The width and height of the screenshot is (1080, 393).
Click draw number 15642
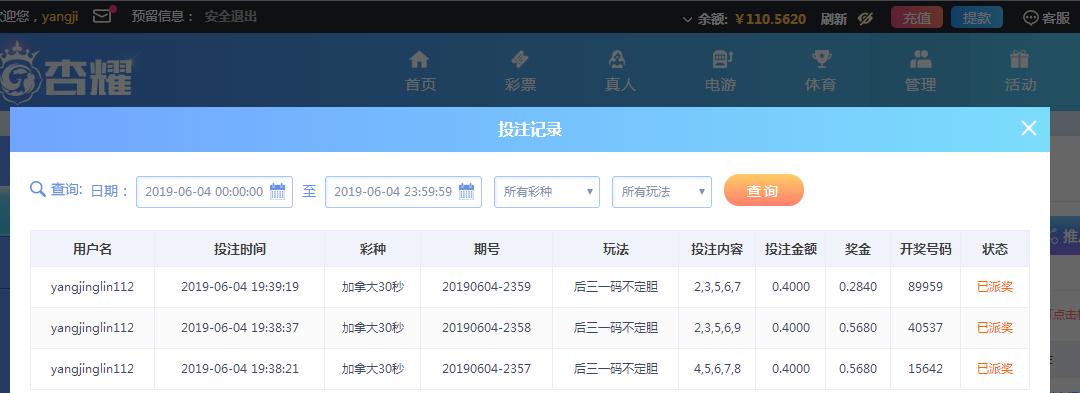pyautogui.click(x=925, y=369)
